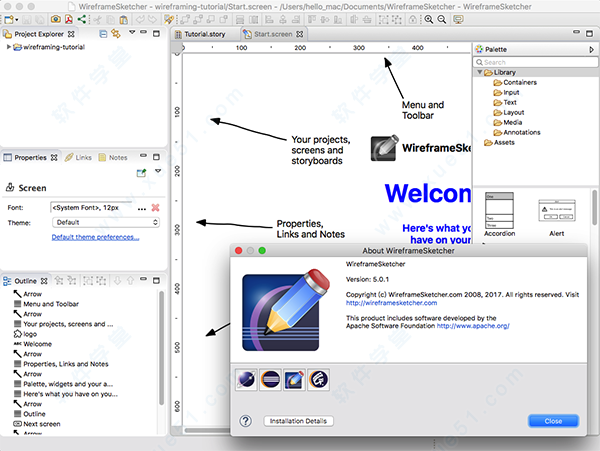Click the Zoom In magnifier icon
The image size is (600, 451).
(429, 20)
